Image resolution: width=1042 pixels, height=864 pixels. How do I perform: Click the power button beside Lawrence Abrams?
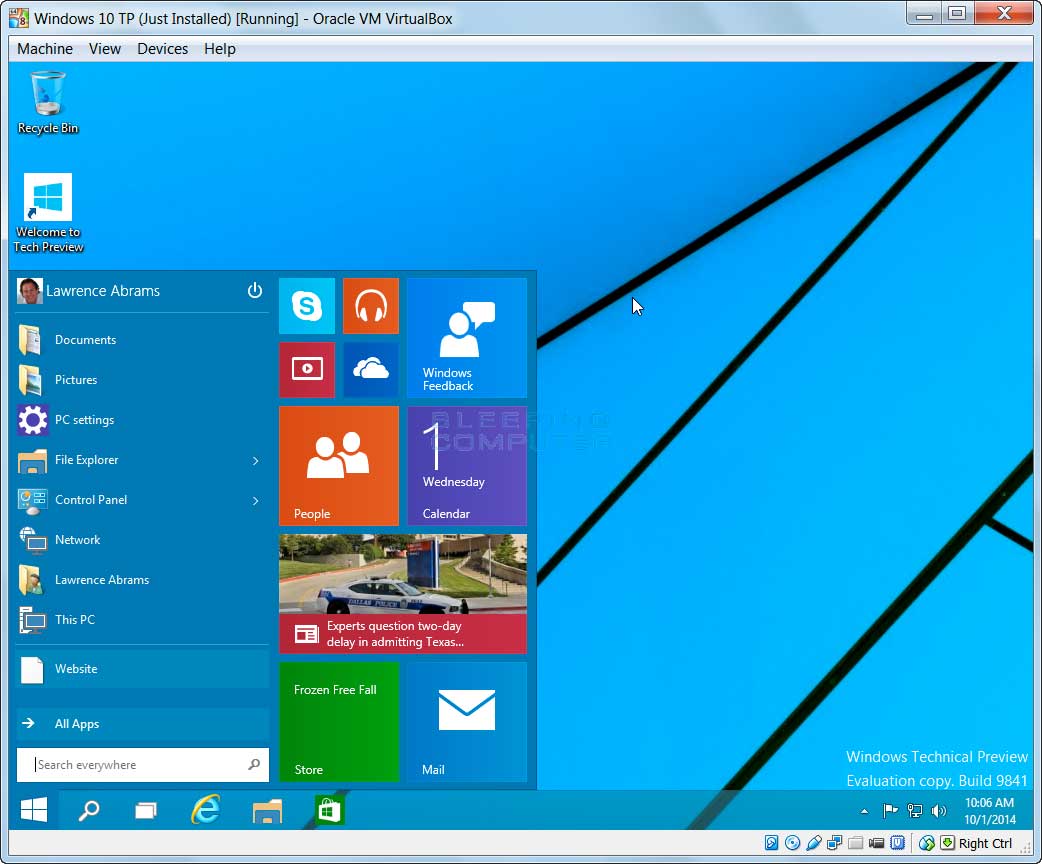coord(255,291)
